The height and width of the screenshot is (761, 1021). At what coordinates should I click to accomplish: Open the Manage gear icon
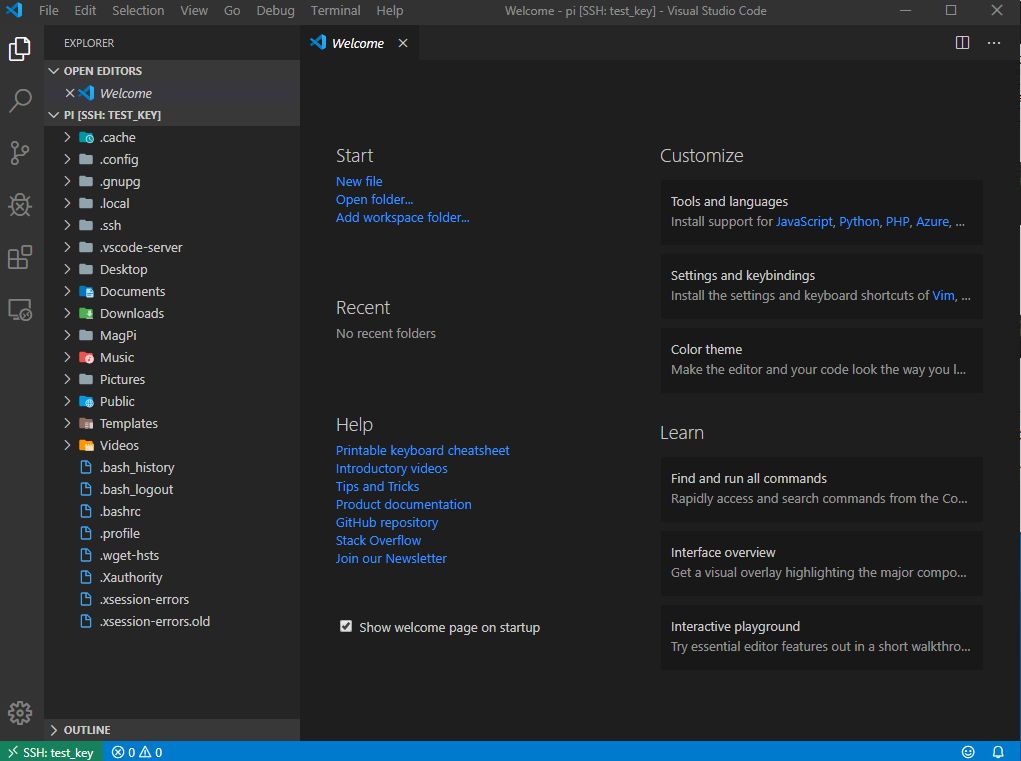20,713
